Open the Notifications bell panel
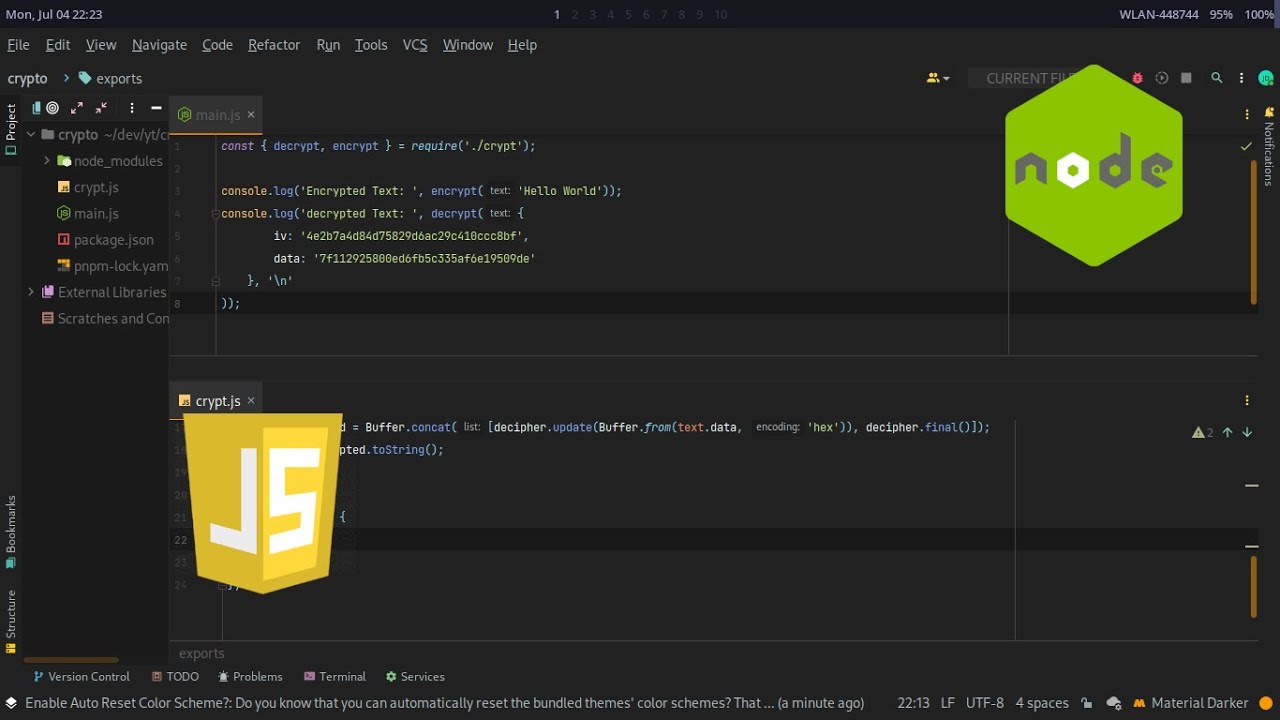 [1269, 112]
